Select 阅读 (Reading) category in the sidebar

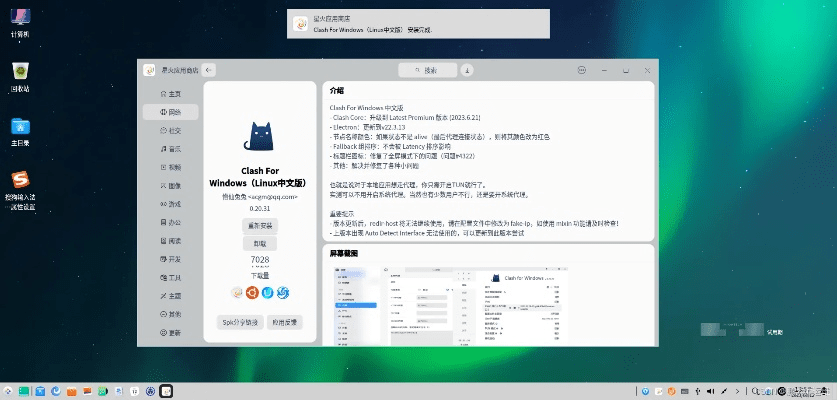171,241
